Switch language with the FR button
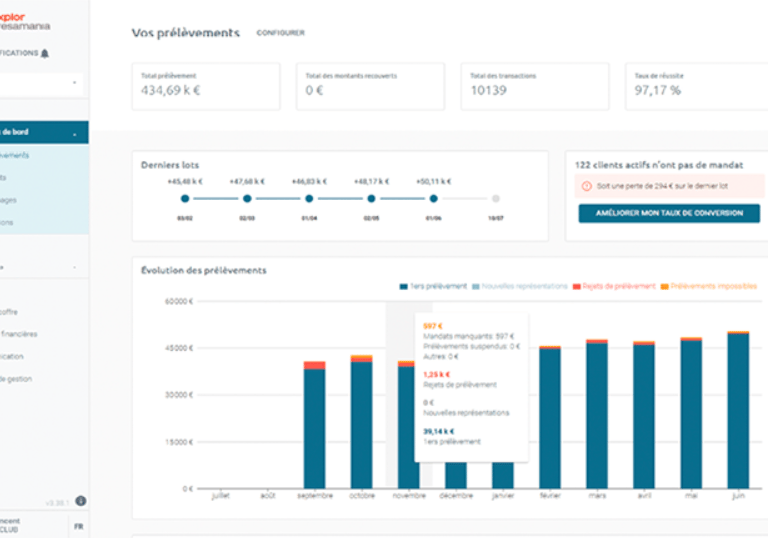 pos(78,527)
